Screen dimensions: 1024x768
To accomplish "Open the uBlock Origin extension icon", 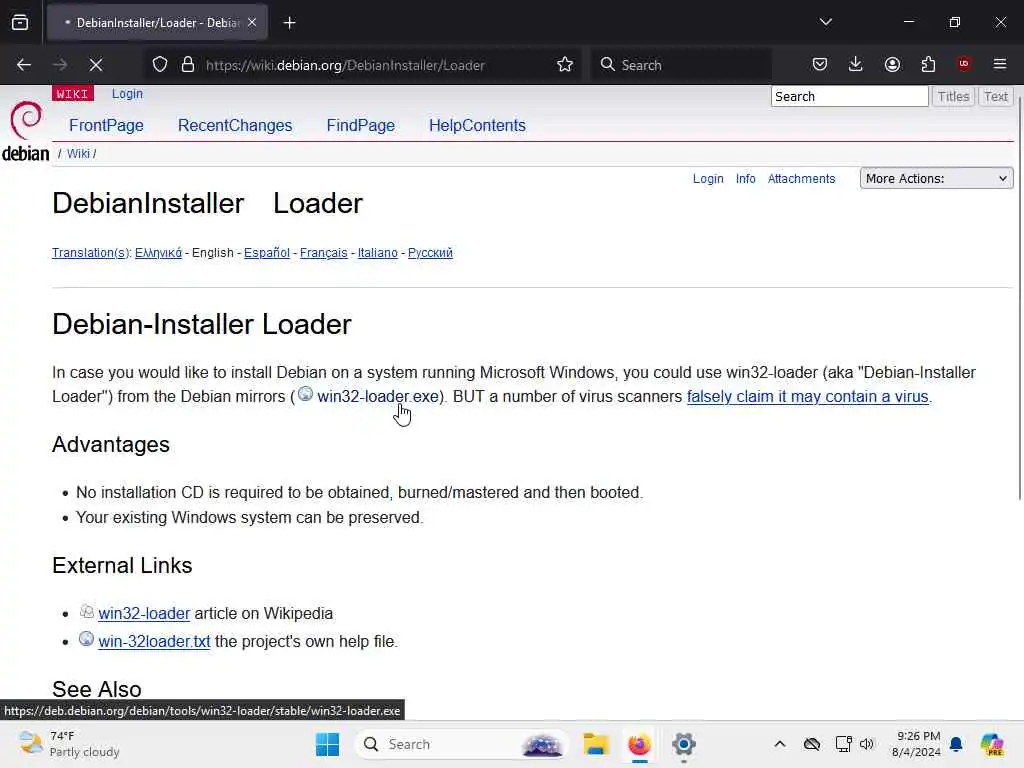I will click(x=963, y=63).
